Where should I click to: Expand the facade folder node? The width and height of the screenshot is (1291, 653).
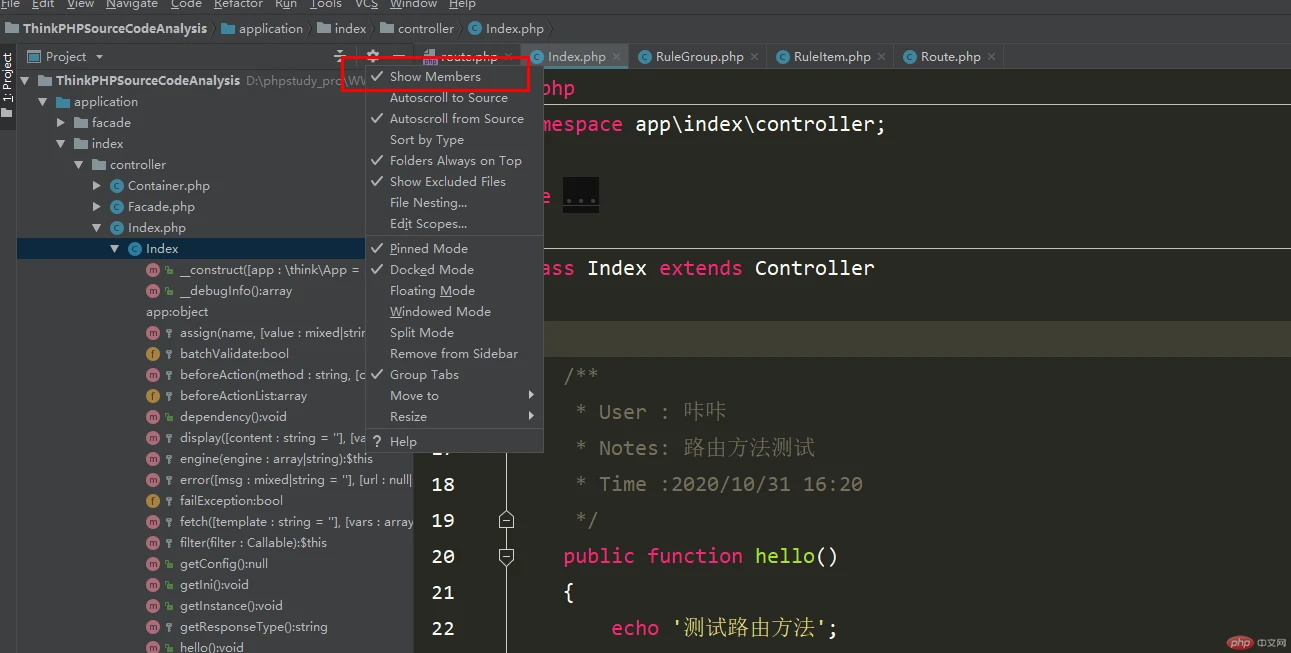61,123
